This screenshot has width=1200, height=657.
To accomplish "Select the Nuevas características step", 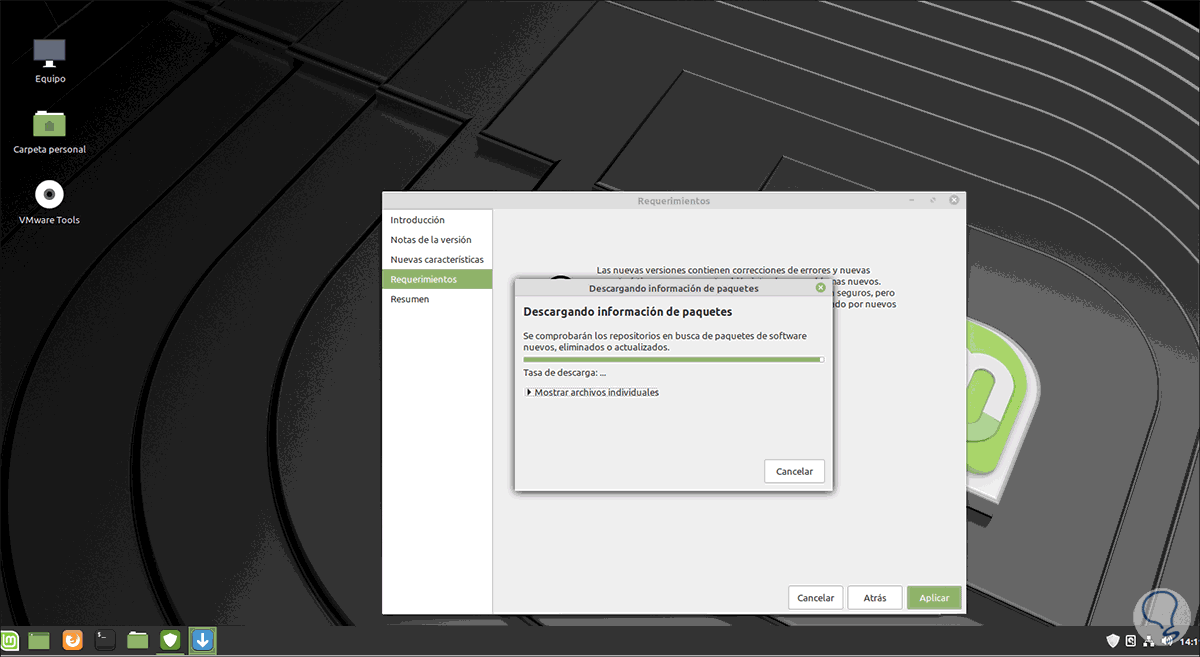I will point(437,259).
